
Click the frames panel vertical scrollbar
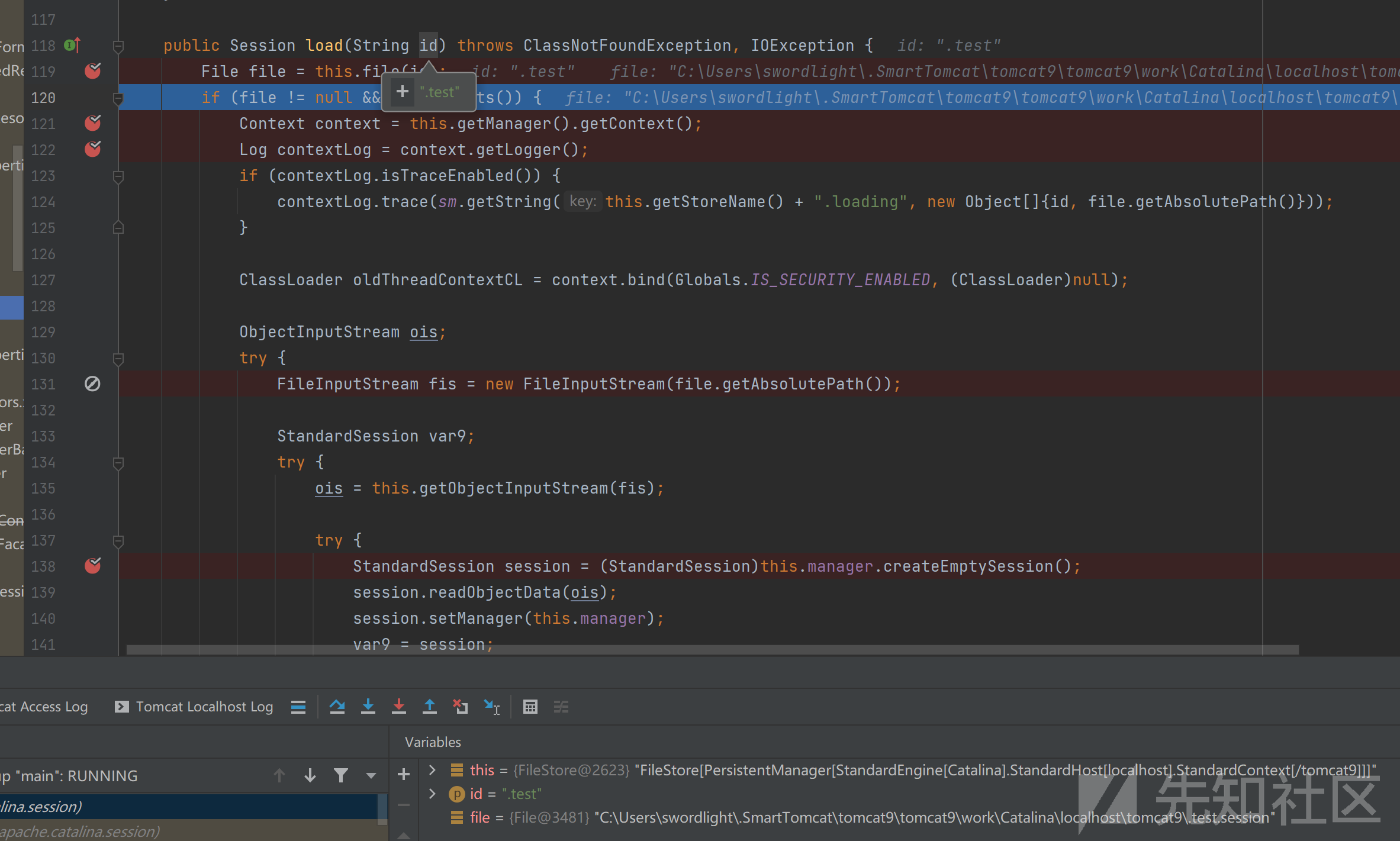point(382,808)
